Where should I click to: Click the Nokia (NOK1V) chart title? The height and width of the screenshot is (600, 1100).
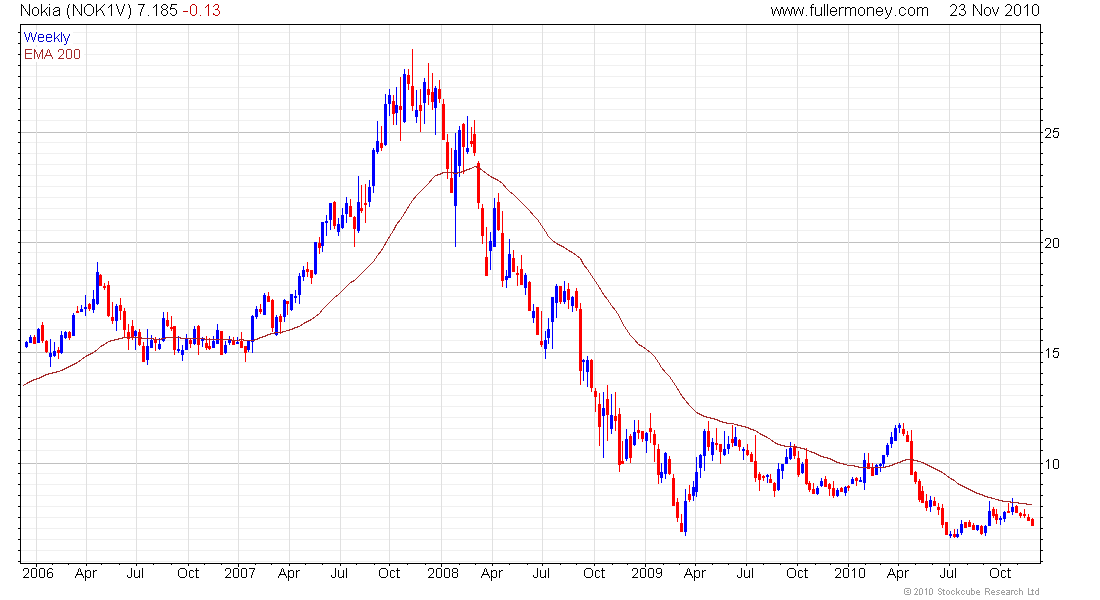click(x=76, y=11)
